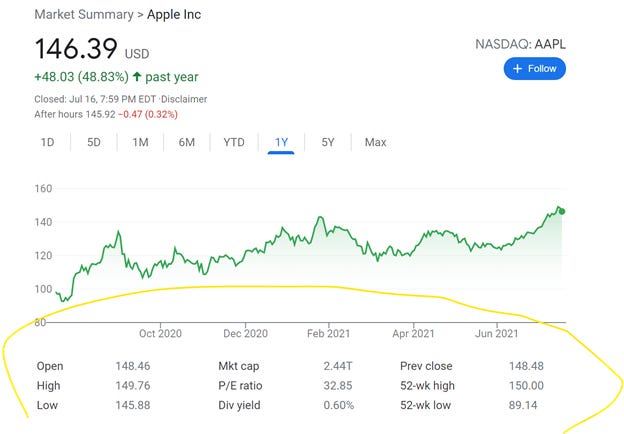Show the 6M chart tab
Viewport: 624px width, 434px height.
click(187, 142)
